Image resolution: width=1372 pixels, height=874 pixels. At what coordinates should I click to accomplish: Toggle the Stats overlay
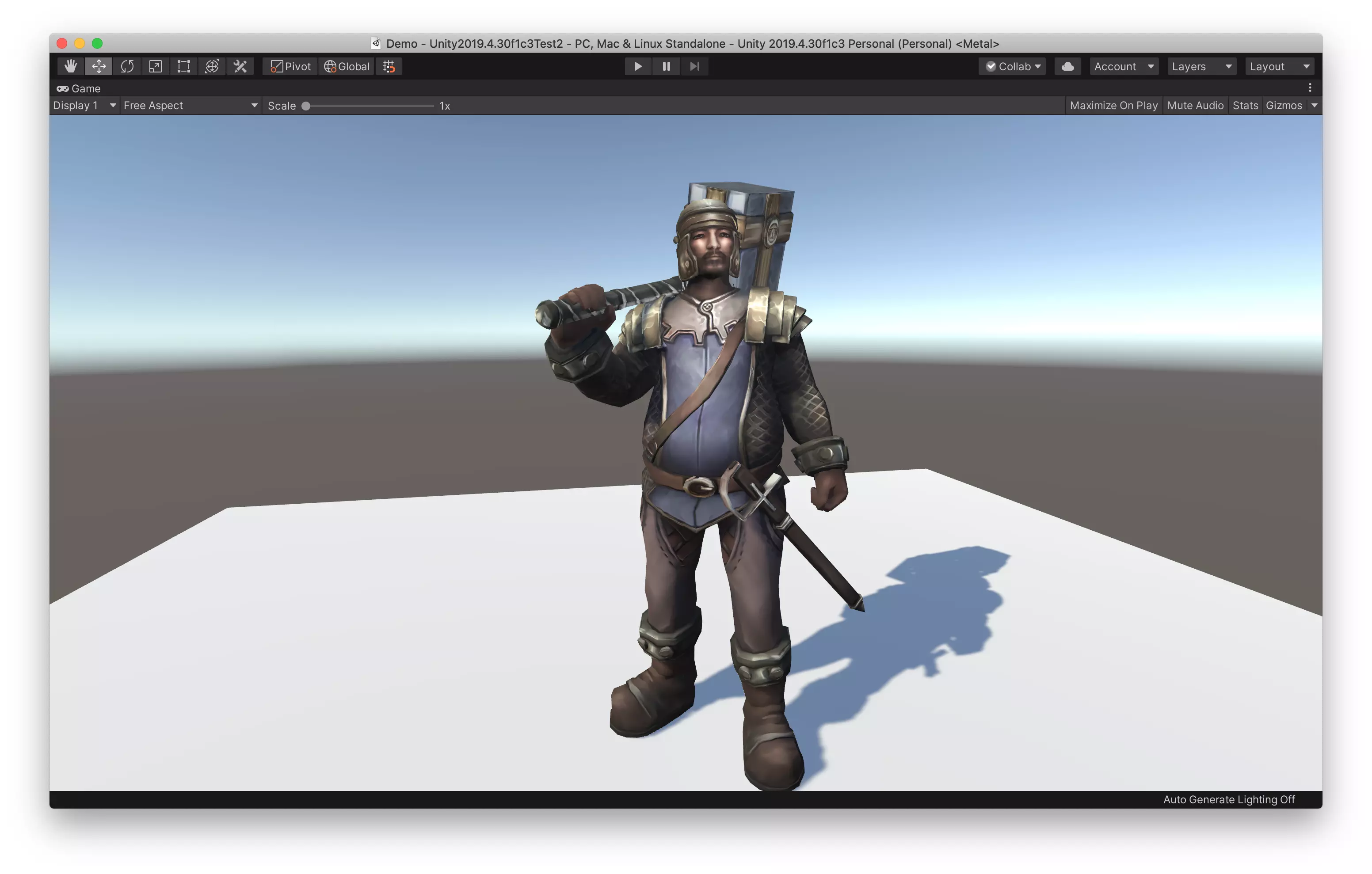tap(1245, 106)
